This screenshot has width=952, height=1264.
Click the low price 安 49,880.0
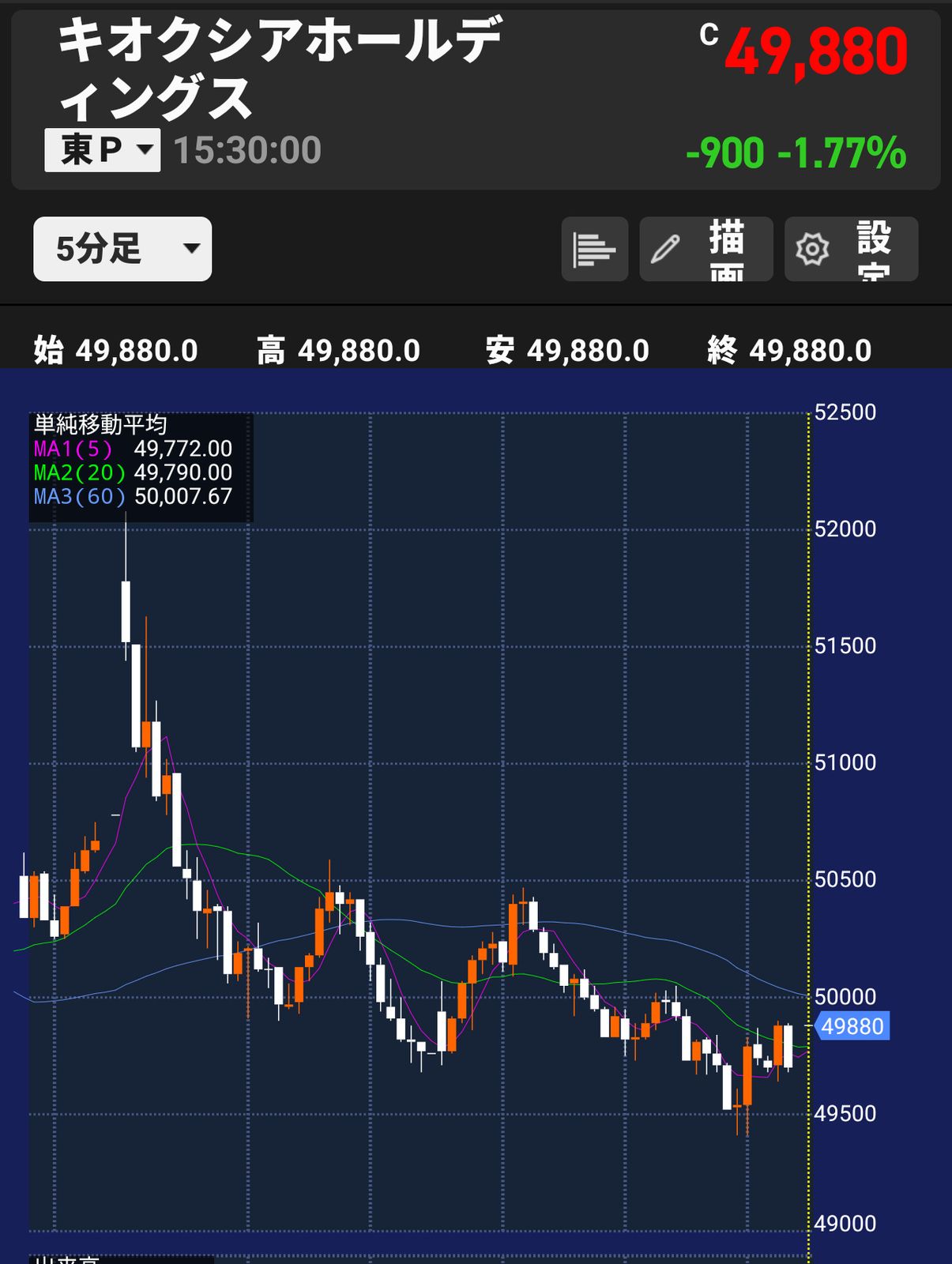coord(568,350)
